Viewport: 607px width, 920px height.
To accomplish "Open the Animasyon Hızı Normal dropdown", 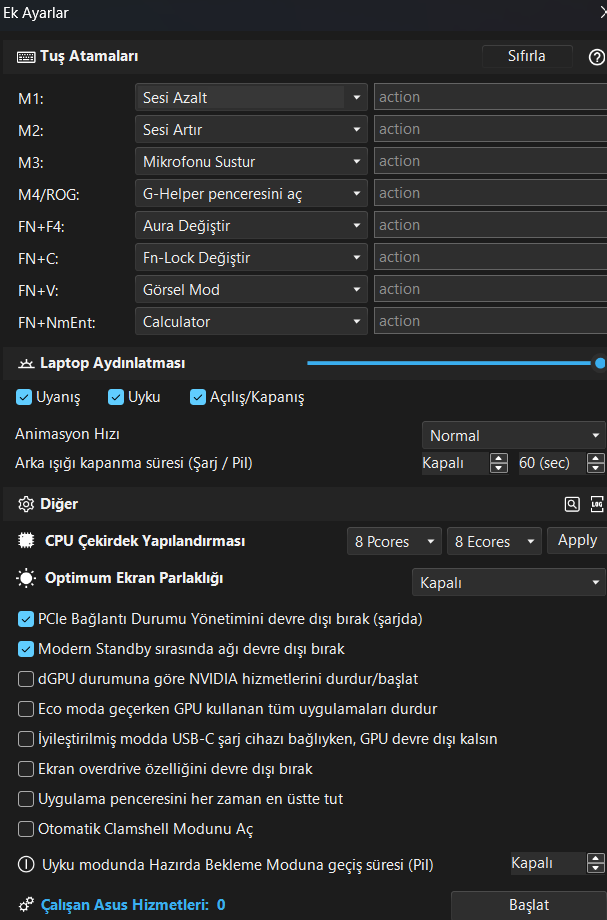I will [513, 435].
